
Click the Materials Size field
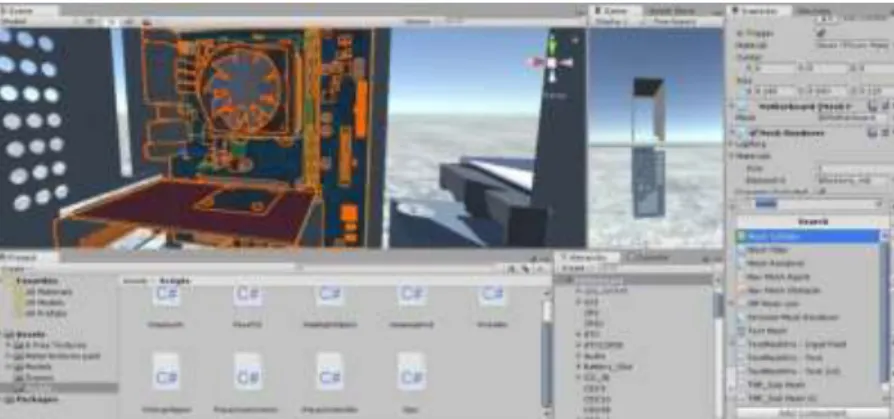(855, 169)
